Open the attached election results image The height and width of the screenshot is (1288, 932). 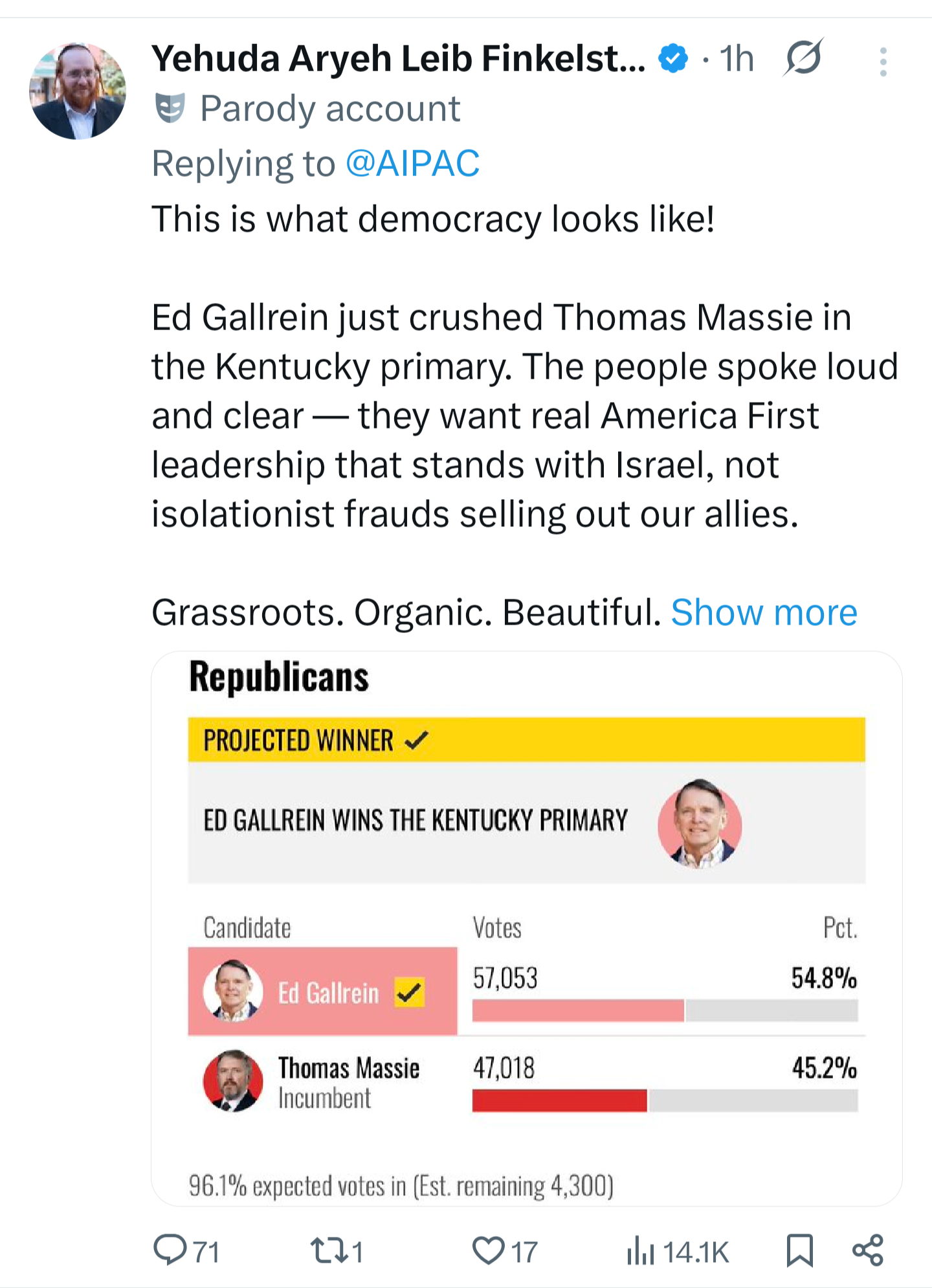[527, 928]
